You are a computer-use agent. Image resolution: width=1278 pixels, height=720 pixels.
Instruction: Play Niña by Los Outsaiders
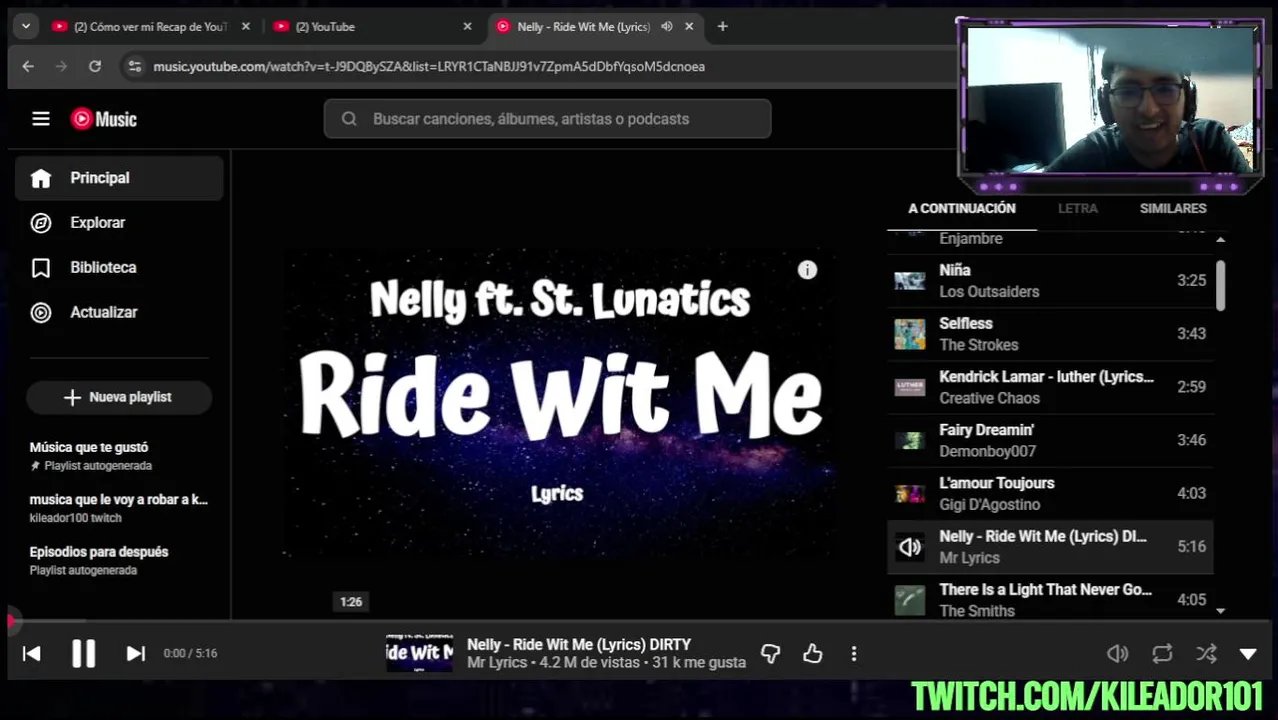1050,281
